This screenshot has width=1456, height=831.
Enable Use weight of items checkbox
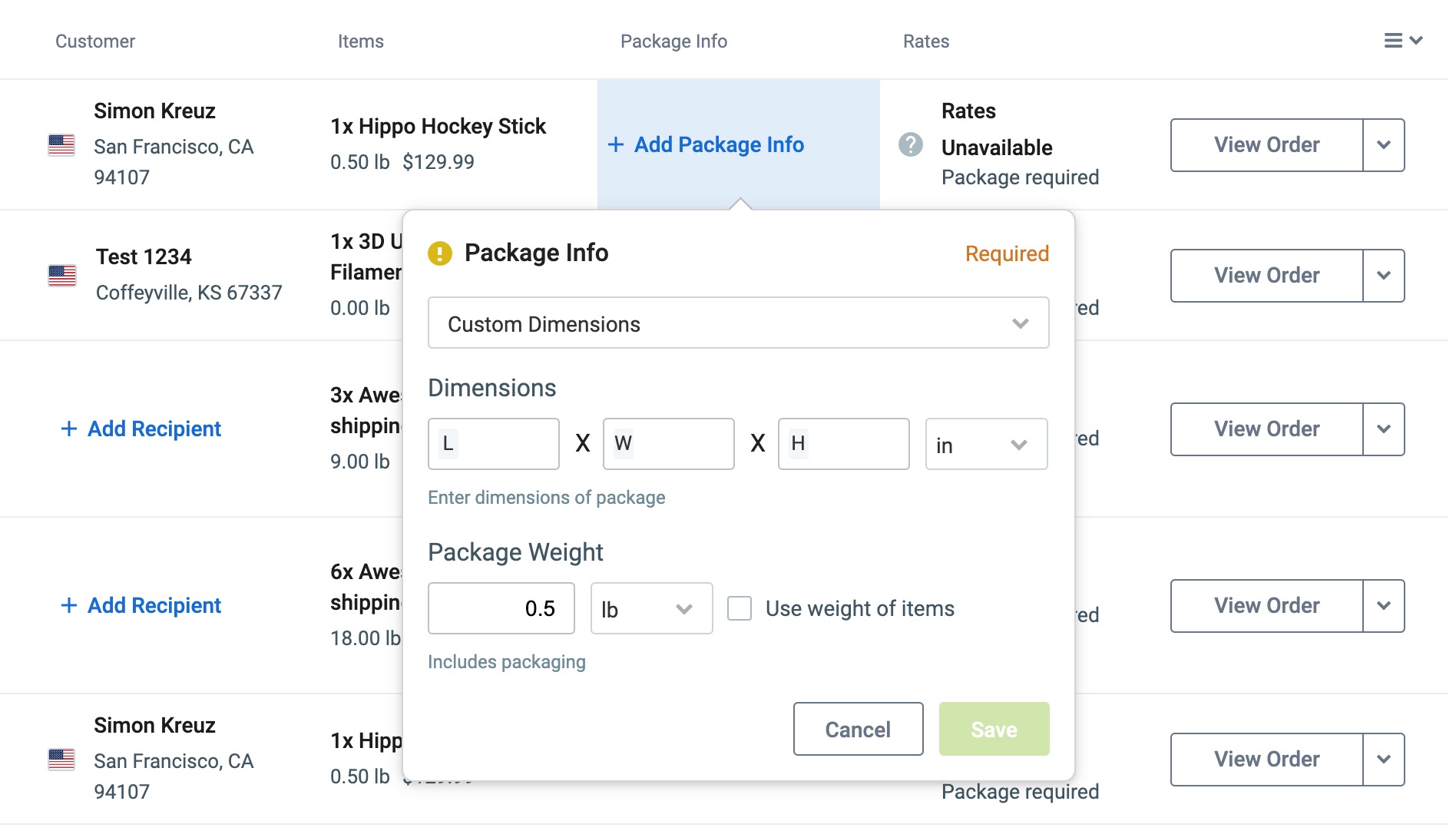pyautogui.click(x=740, y=608)
